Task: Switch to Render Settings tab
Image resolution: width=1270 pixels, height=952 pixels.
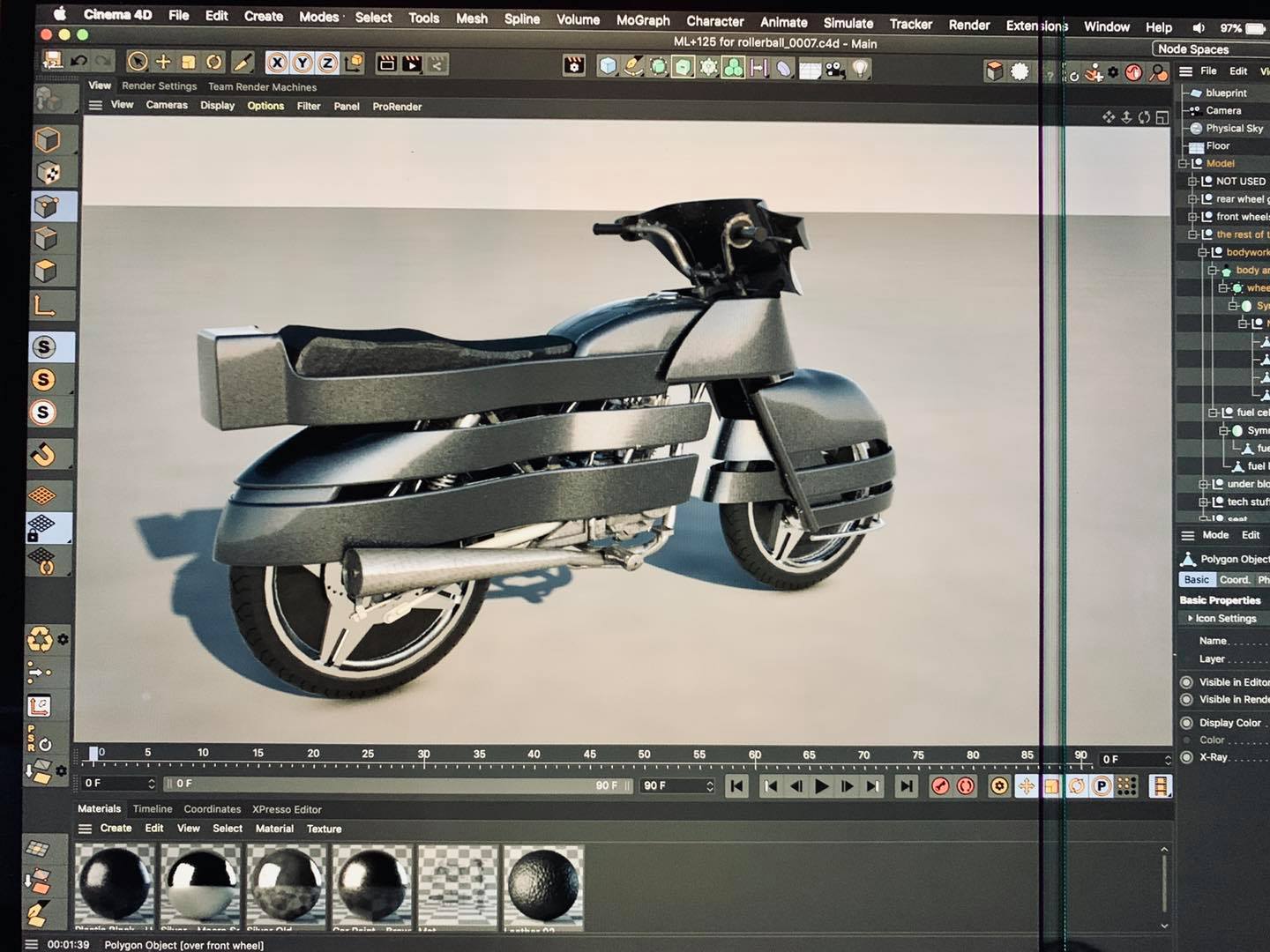Action: (x=160, y=86)
